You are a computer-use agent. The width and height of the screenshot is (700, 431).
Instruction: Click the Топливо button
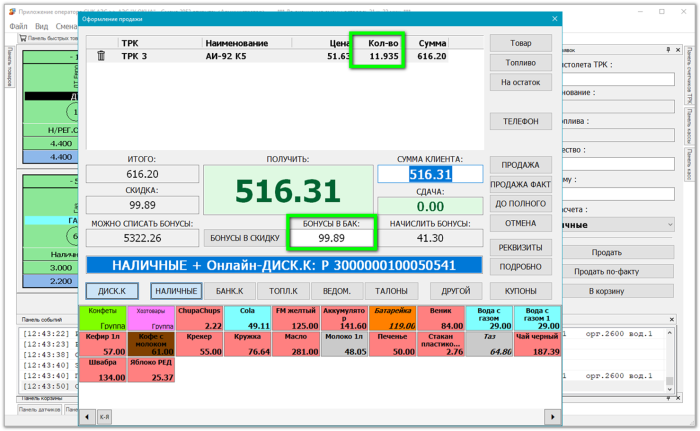coord(521,63)
